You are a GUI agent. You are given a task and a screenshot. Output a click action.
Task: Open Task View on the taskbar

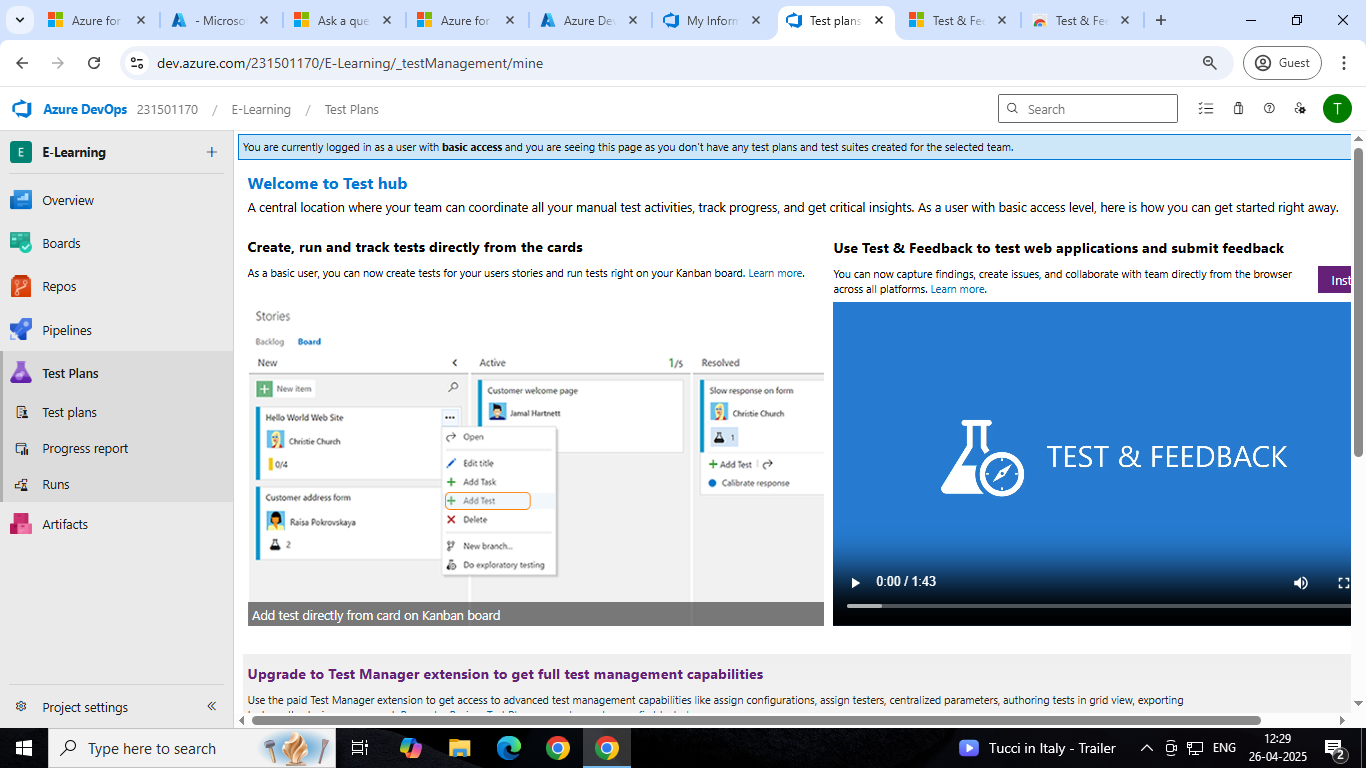360,748
